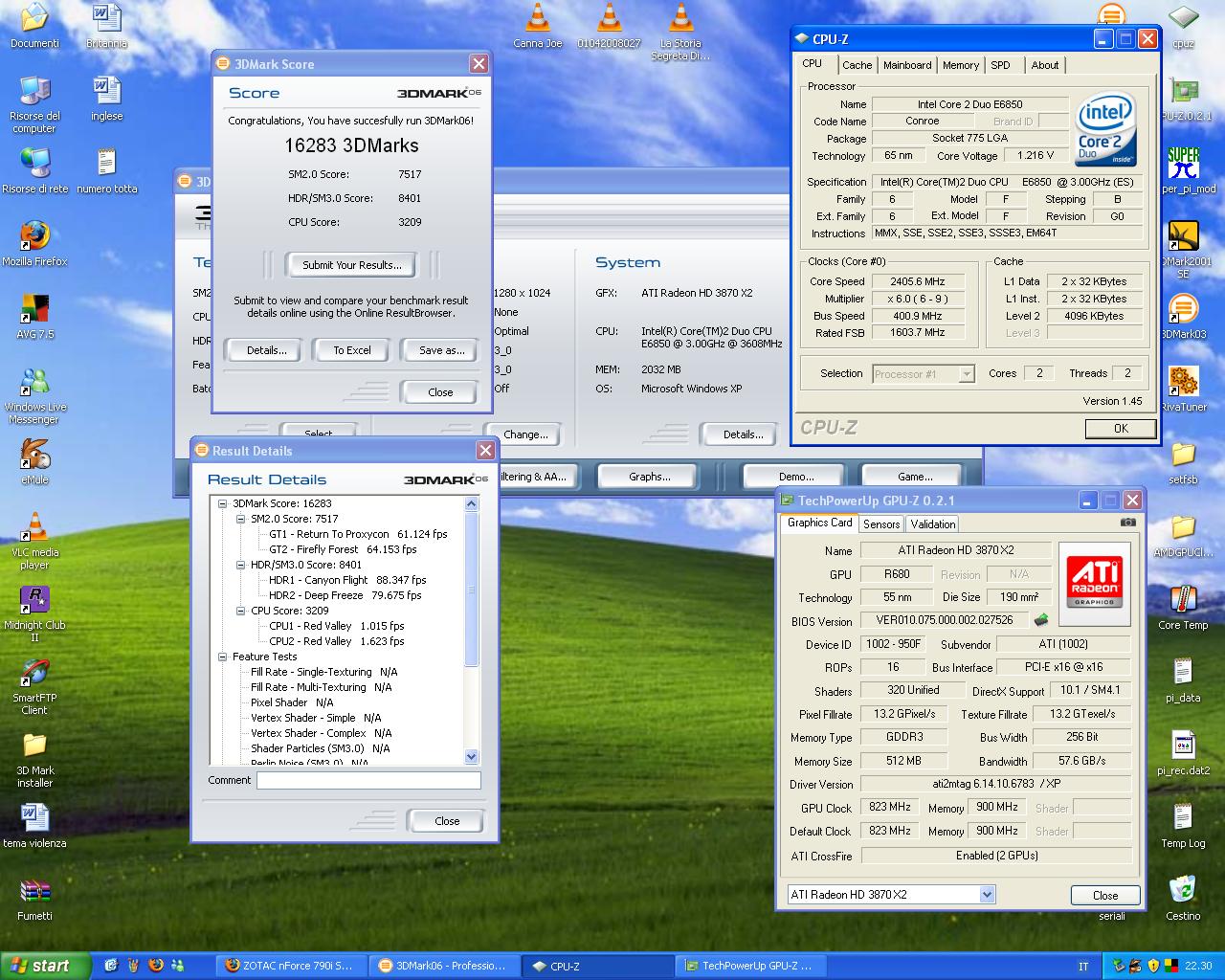
Task: Collapse the SM2.0 Score: 7517 node
Action: point(241,519)
